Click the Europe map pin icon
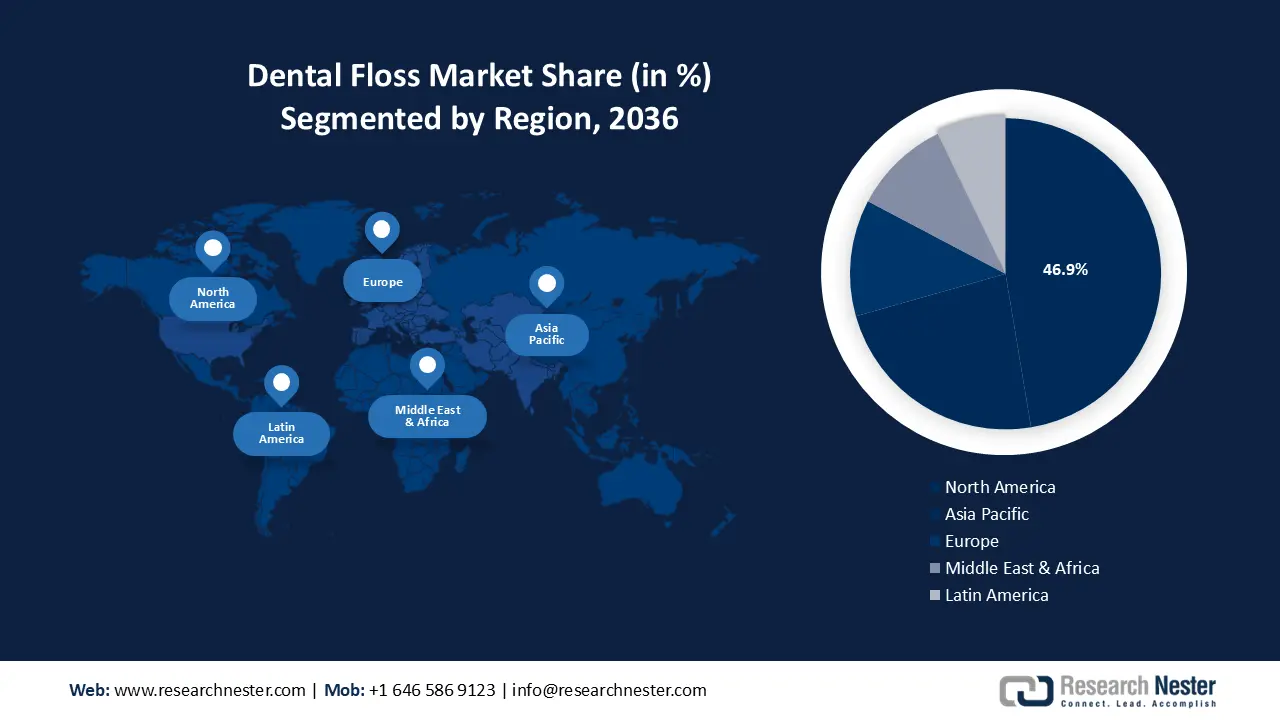The height and width of the screenshot is (720, 1280). coord(381,232)
